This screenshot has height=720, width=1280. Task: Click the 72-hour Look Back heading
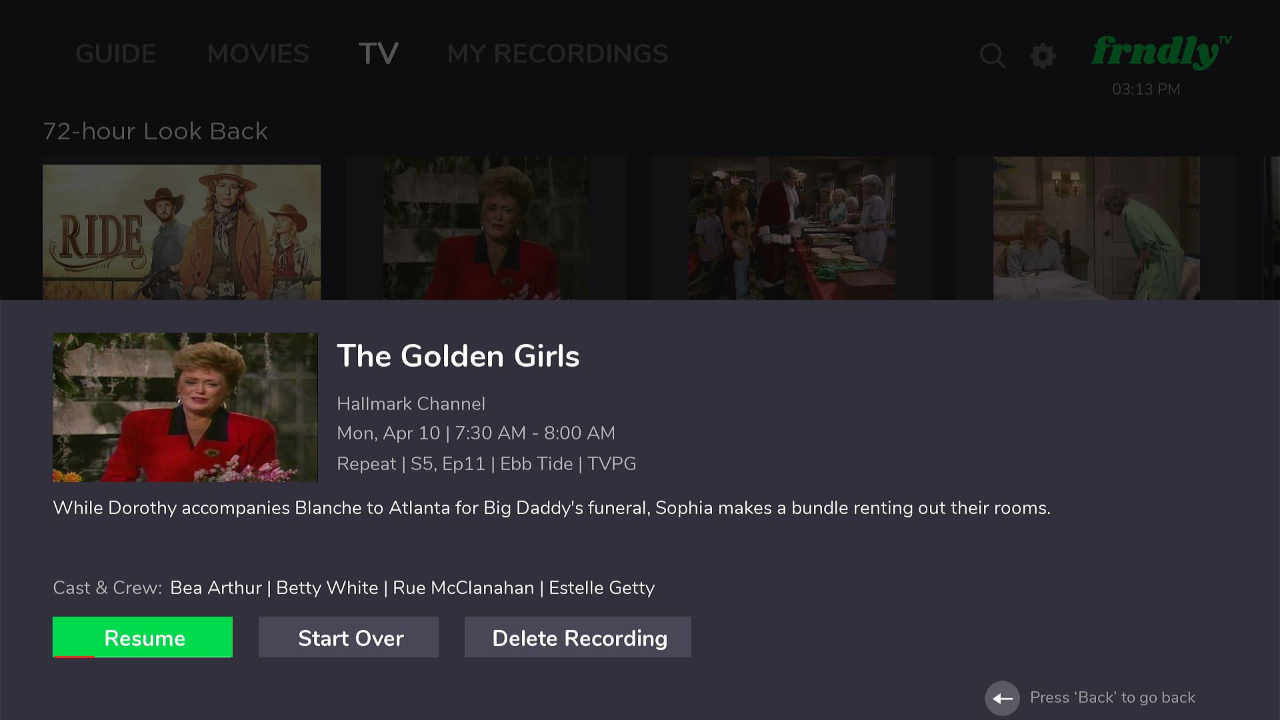tap(155, 131)
